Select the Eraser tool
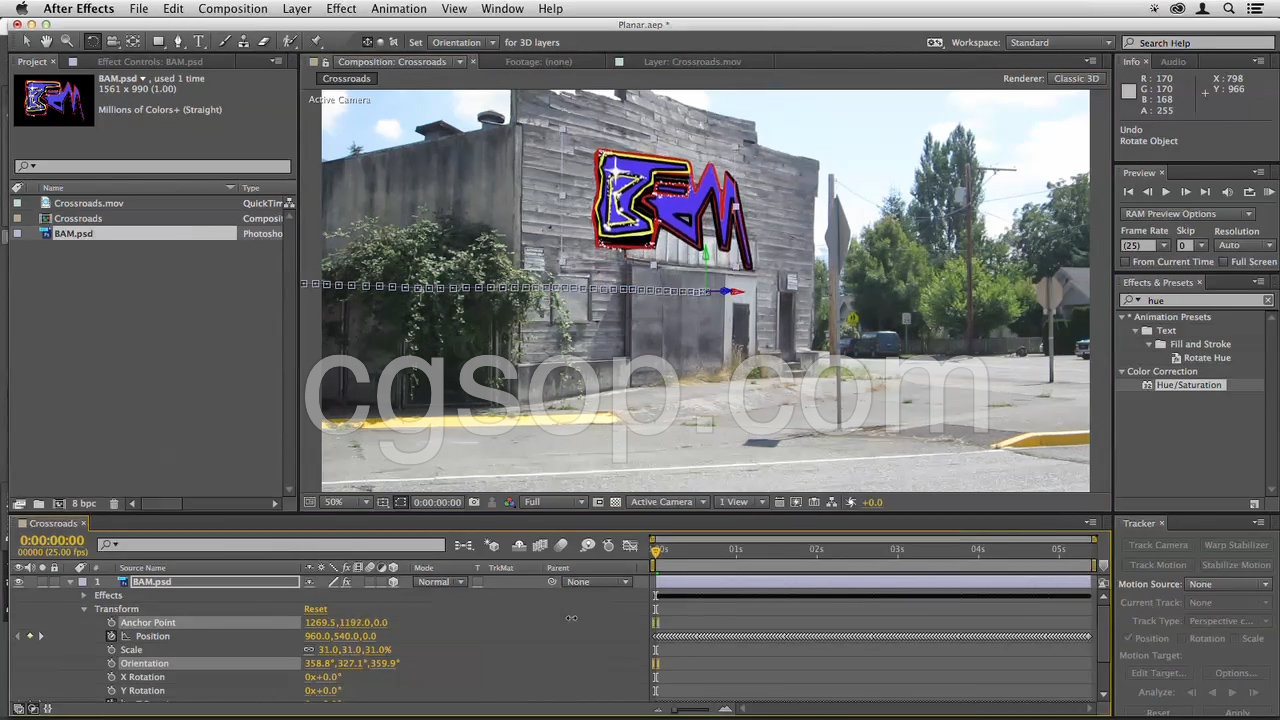The image size is (1280, 720). pos(264,42)
